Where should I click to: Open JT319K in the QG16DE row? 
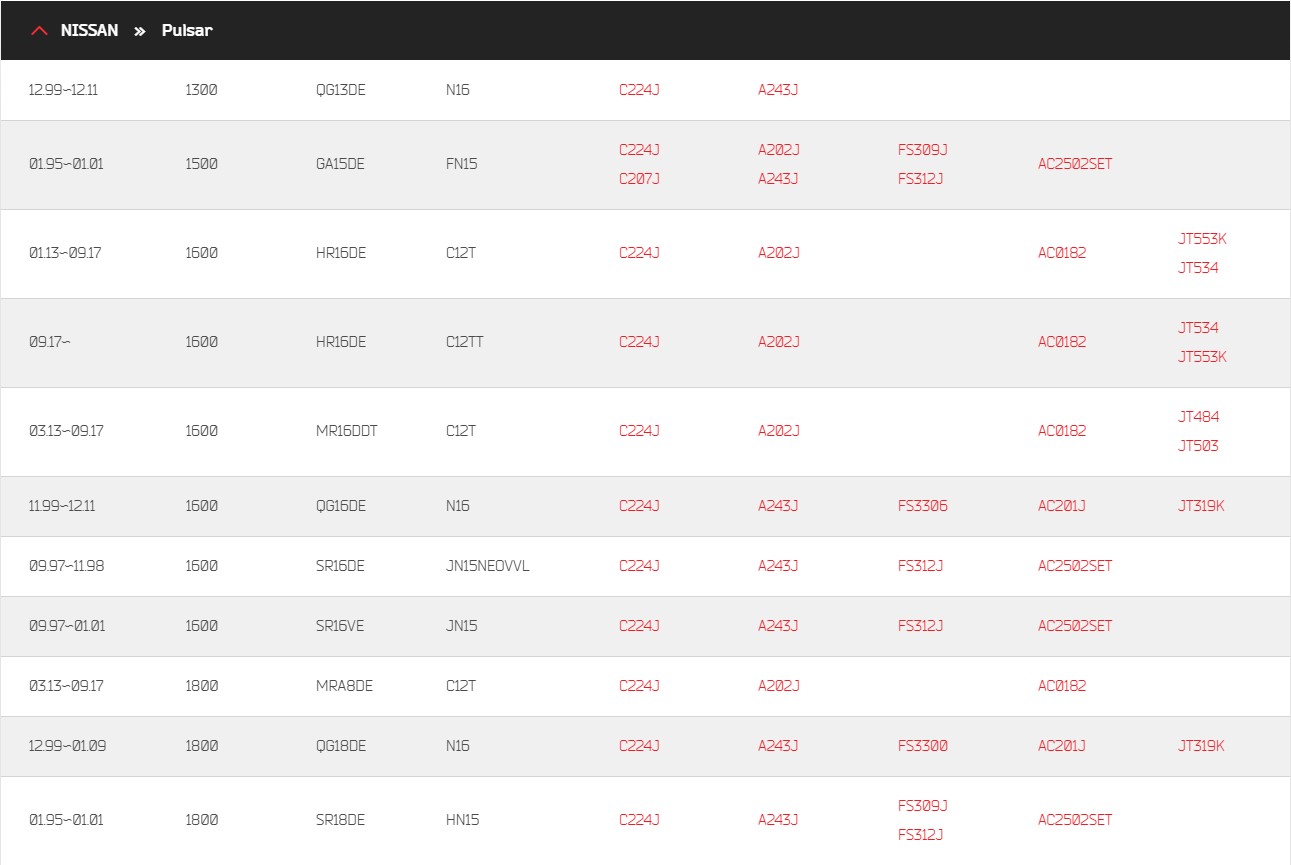(1201, 506)
